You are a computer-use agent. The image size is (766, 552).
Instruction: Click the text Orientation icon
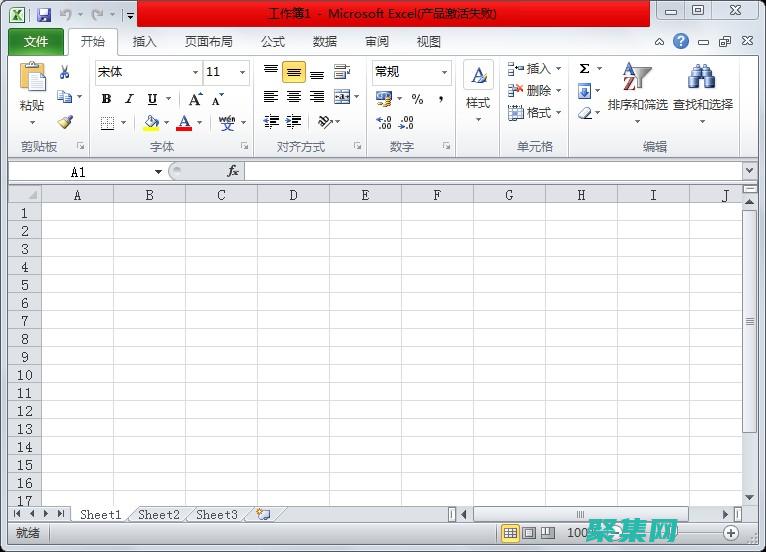tap(325, 121)
